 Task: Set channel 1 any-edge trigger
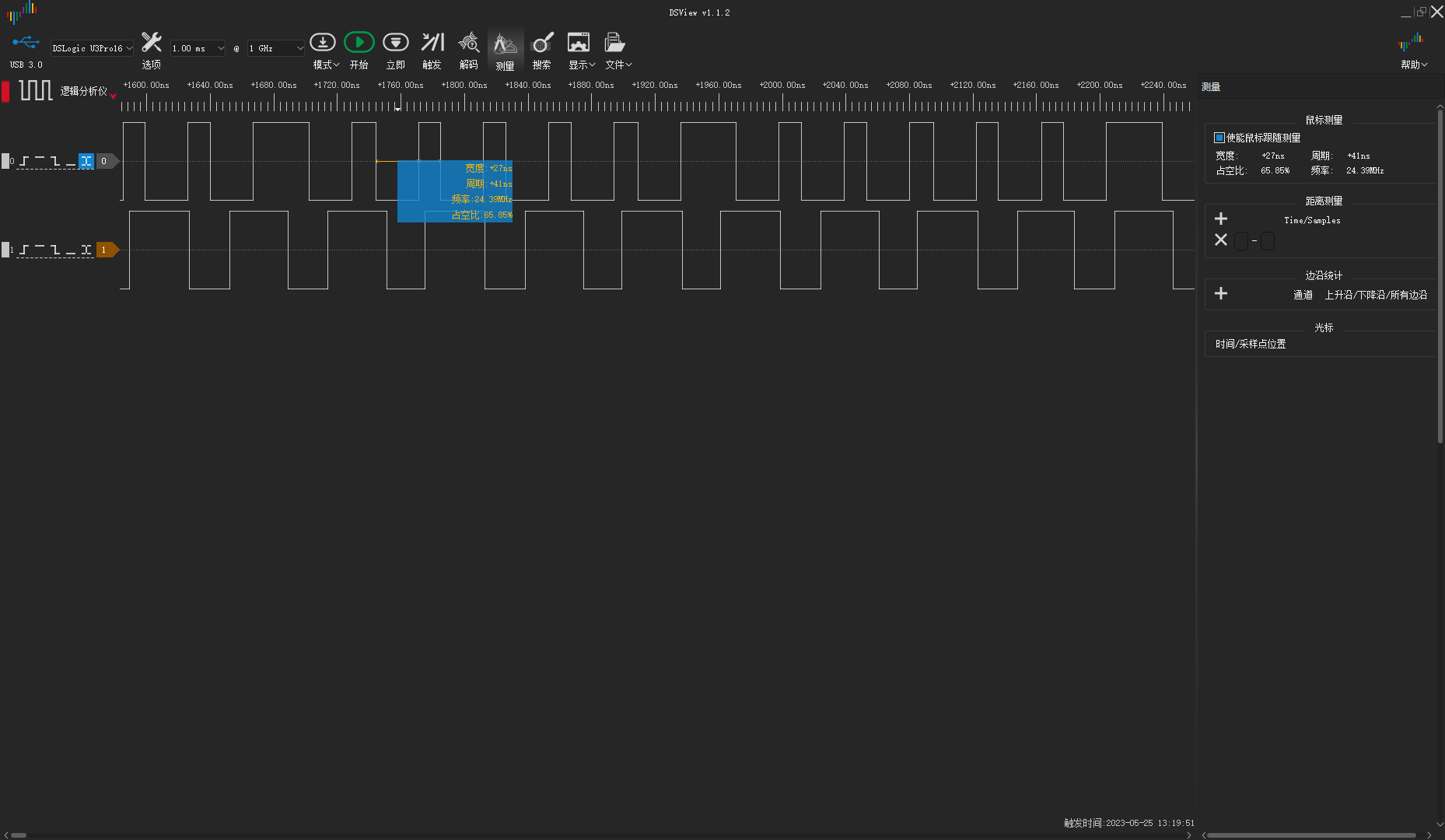click(x=86, y=250)
